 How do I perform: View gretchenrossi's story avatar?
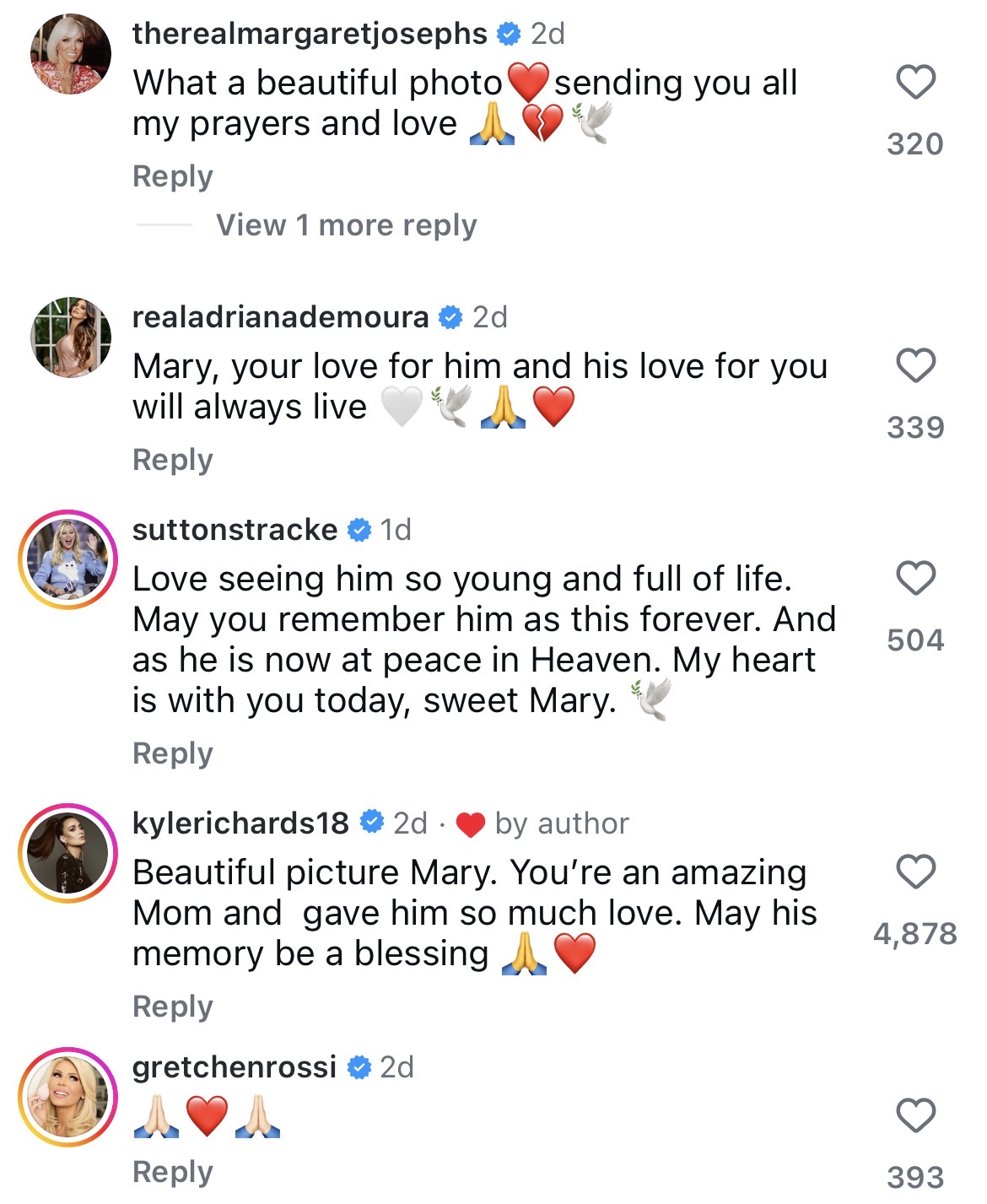[x=68, y=1097]
